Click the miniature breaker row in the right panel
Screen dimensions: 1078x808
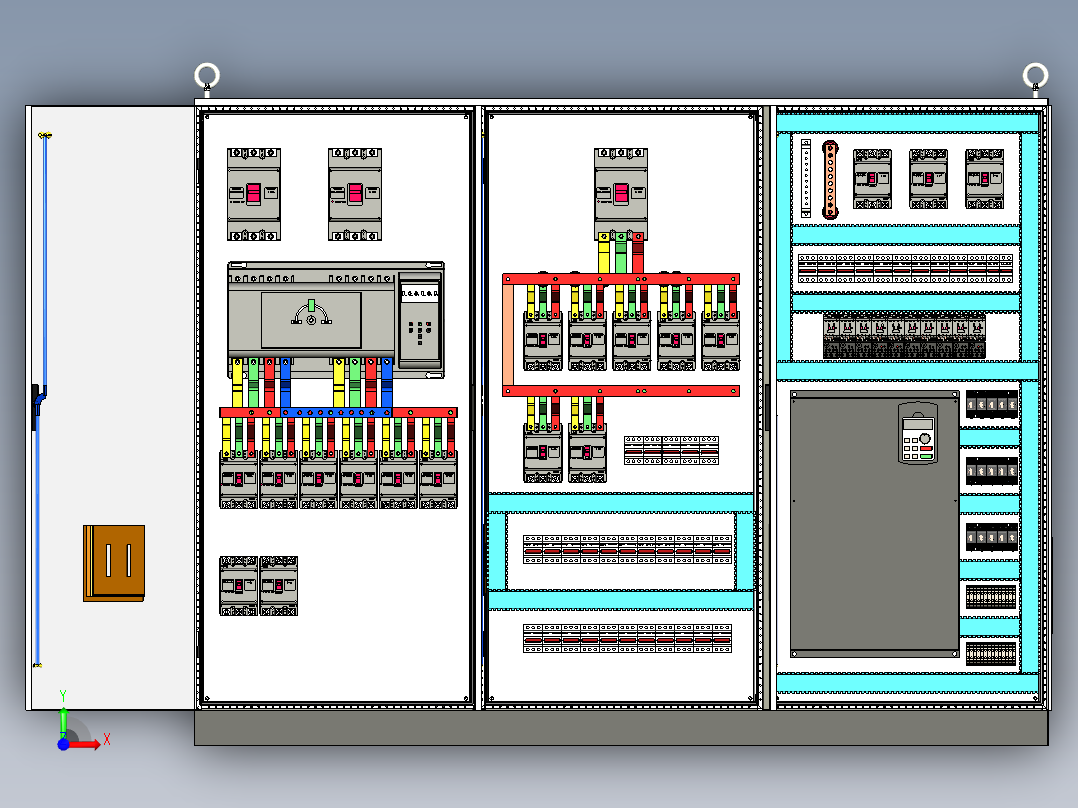click(905, 269)
